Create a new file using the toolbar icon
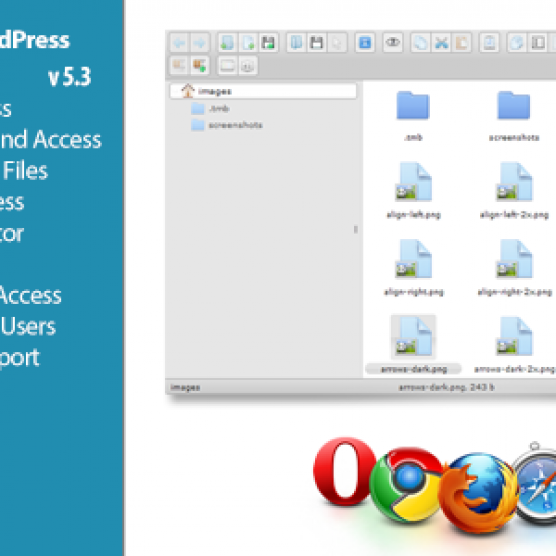The height and width of the screenshot is (556, 556). (x=248, y=43)
